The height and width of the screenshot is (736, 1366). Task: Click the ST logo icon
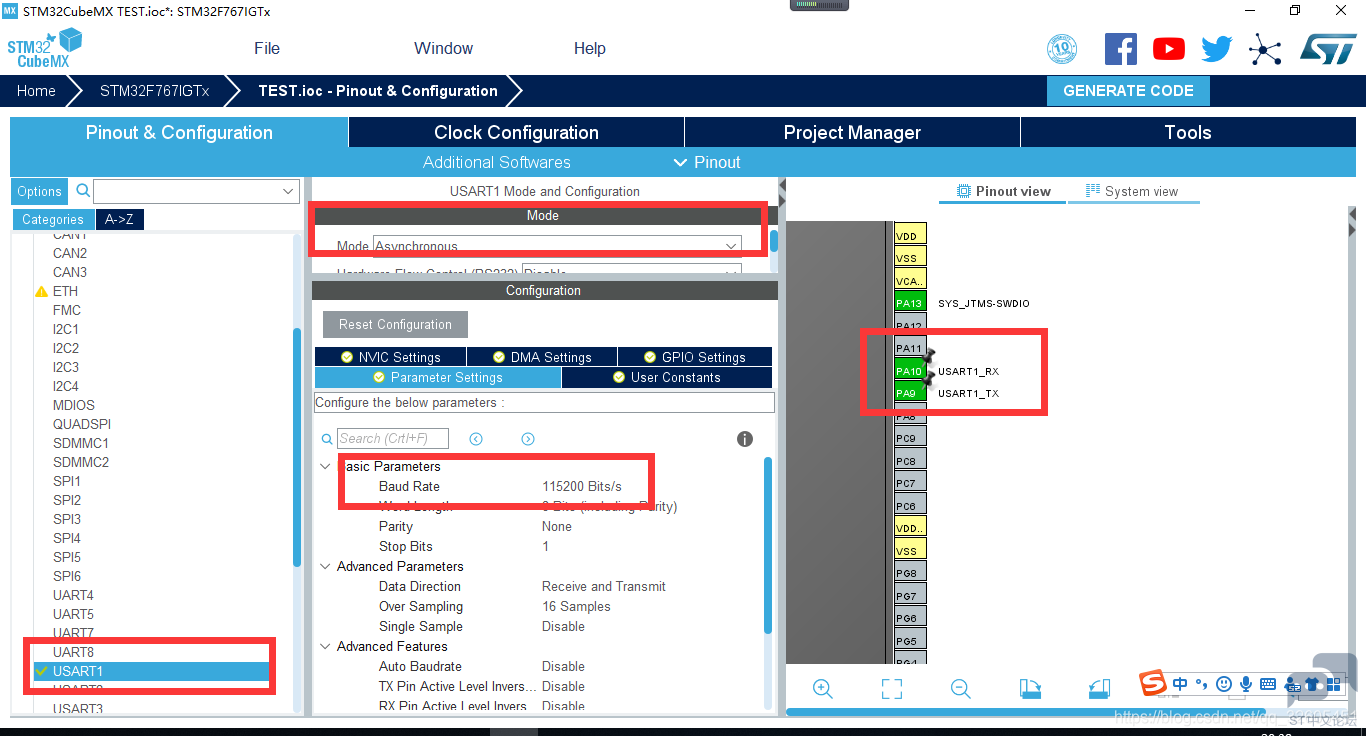1328,49
